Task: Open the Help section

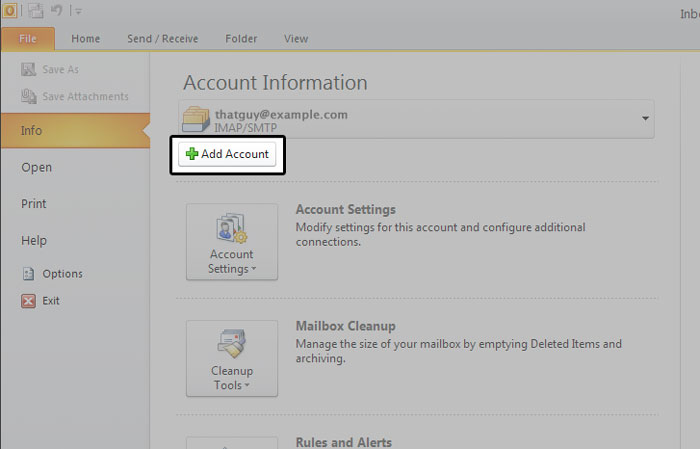Action: click(34, 241)
